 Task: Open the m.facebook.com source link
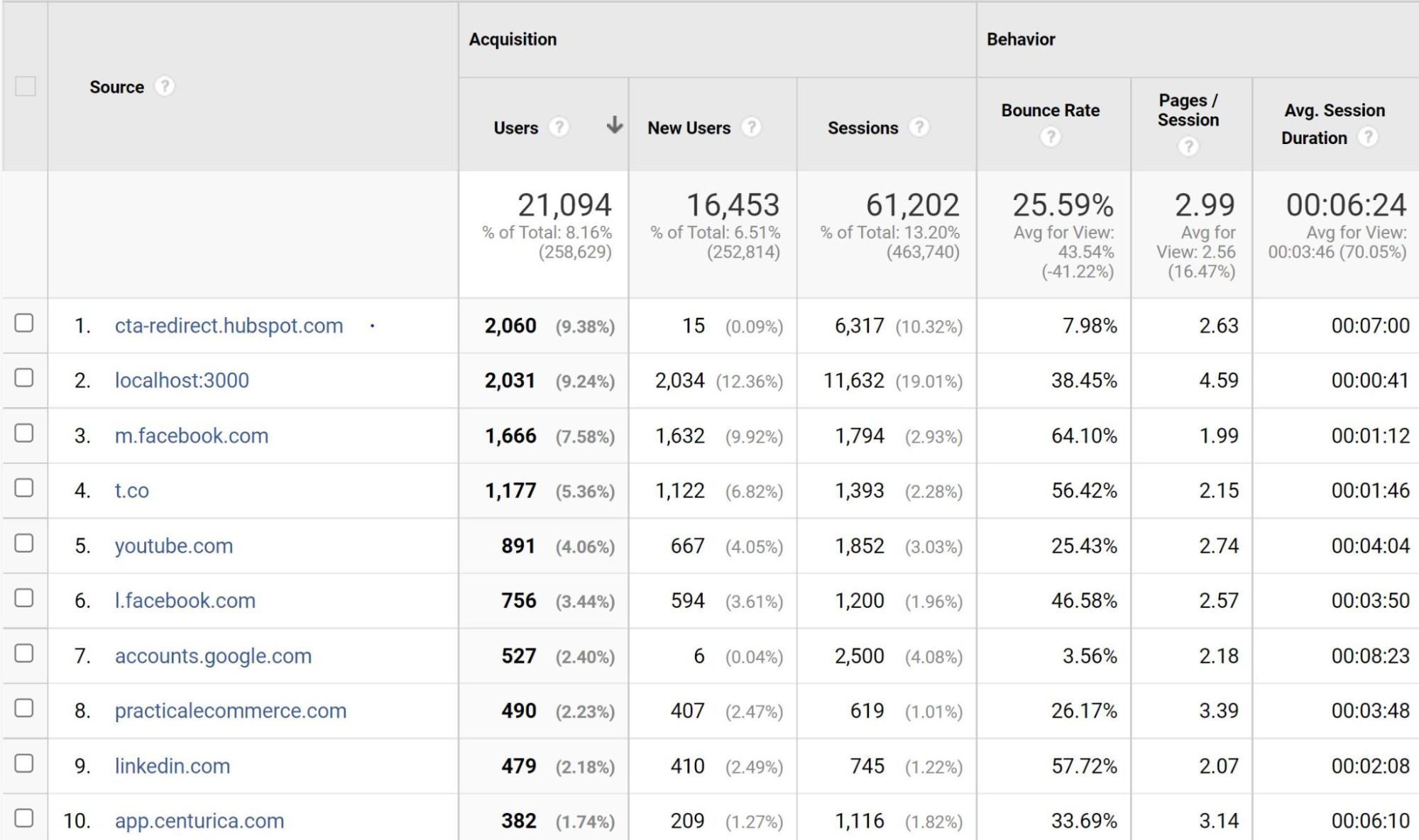[192, 436]
